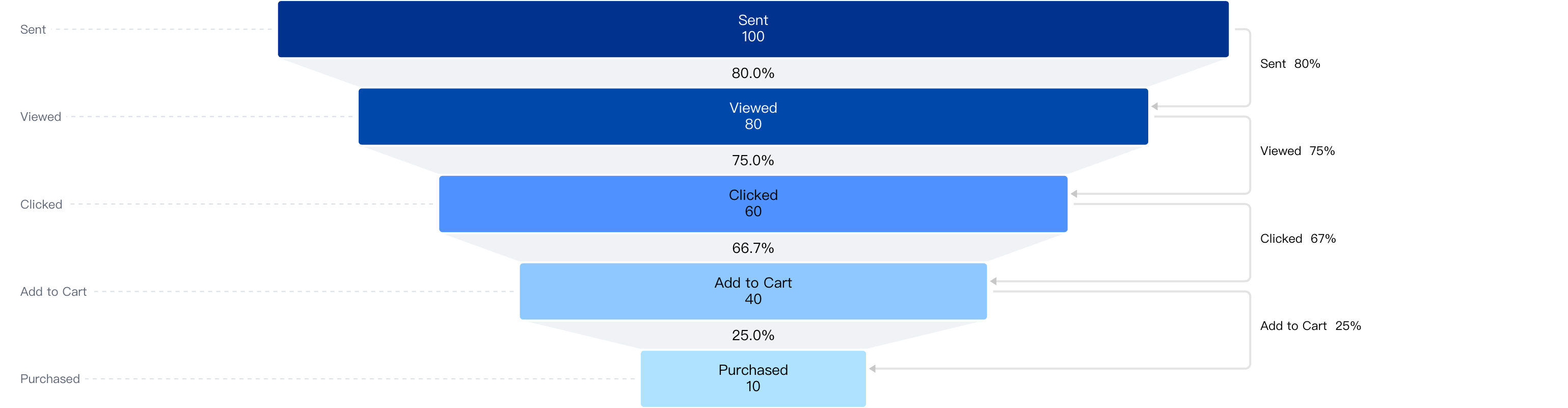Image resolution: width=1568 pixels, height=408 pixels.
Task: Click the dark blue Sent 100 bar
Action: tap(753, 29)
